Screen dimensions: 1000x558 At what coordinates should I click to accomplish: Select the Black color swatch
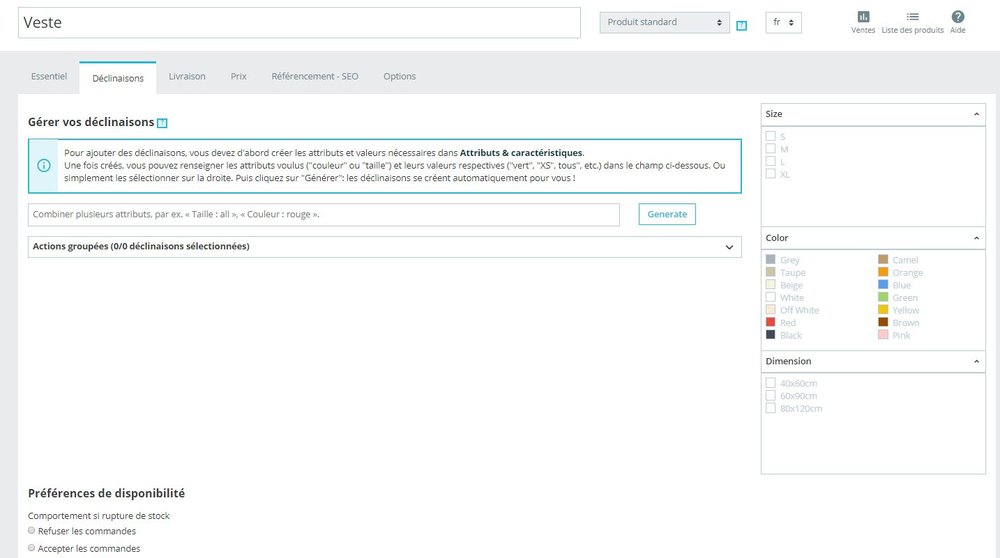(770, 335)
